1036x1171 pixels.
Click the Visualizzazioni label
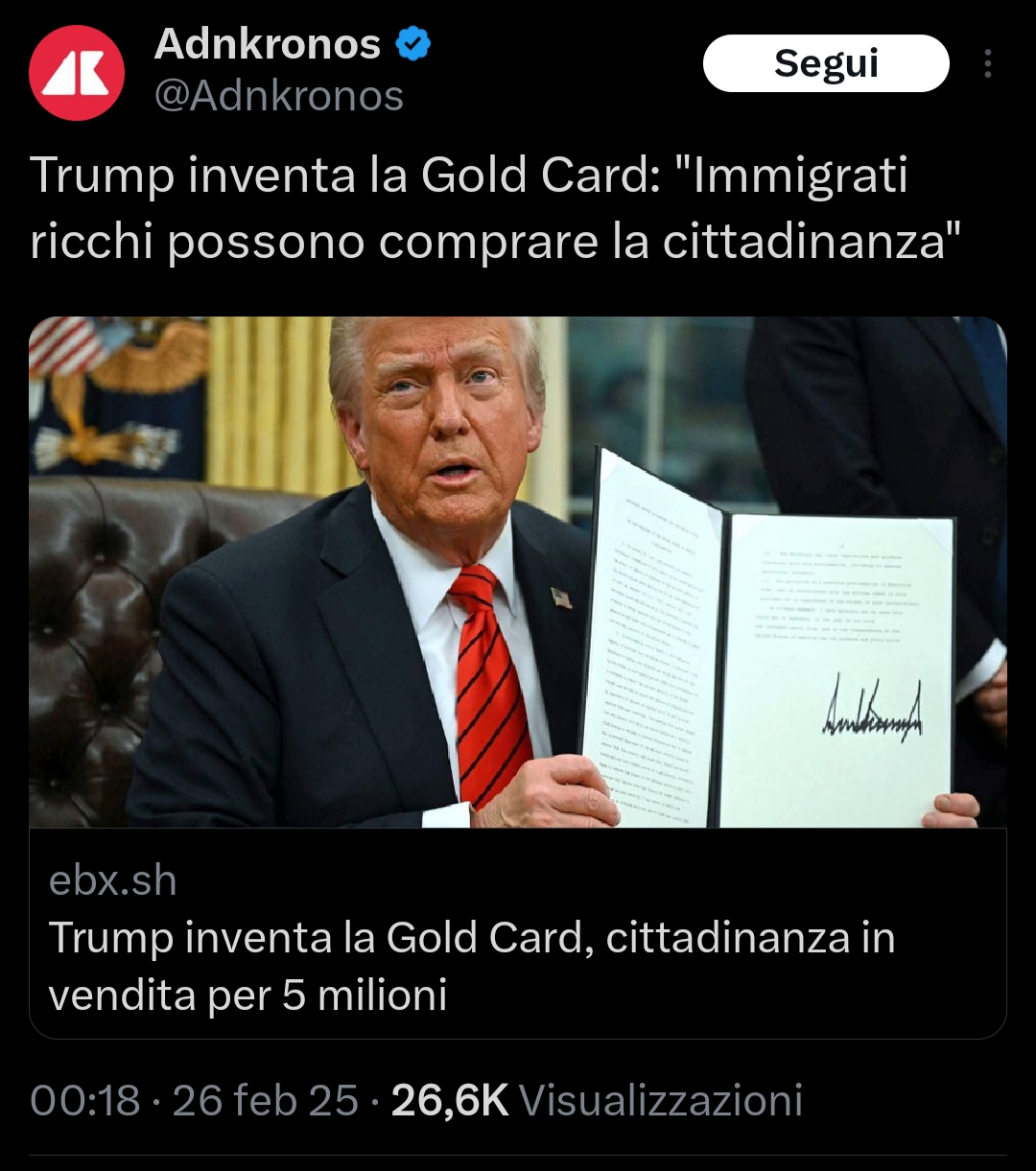point(661,1100)
